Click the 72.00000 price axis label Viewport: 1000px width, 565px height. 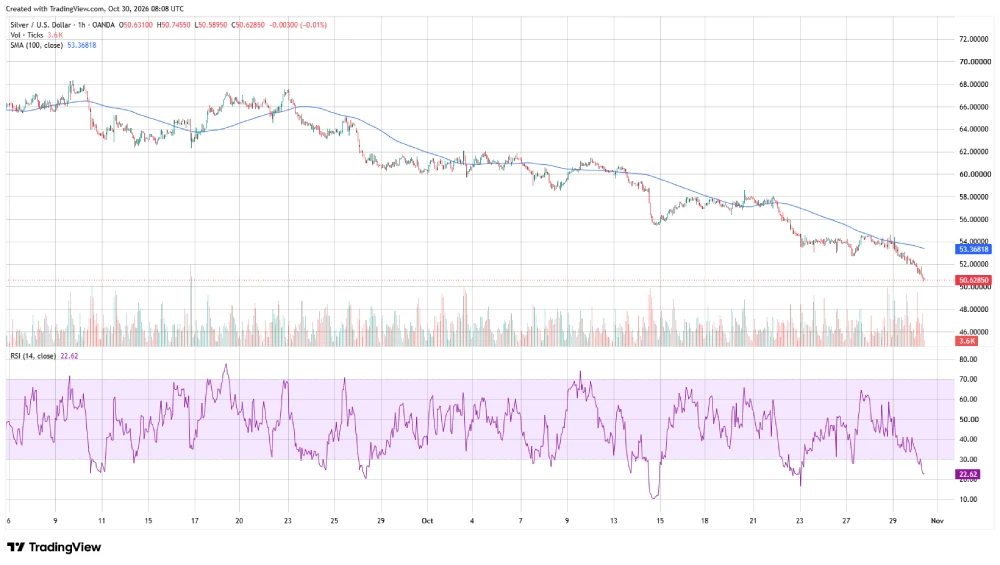coord(975,39)
